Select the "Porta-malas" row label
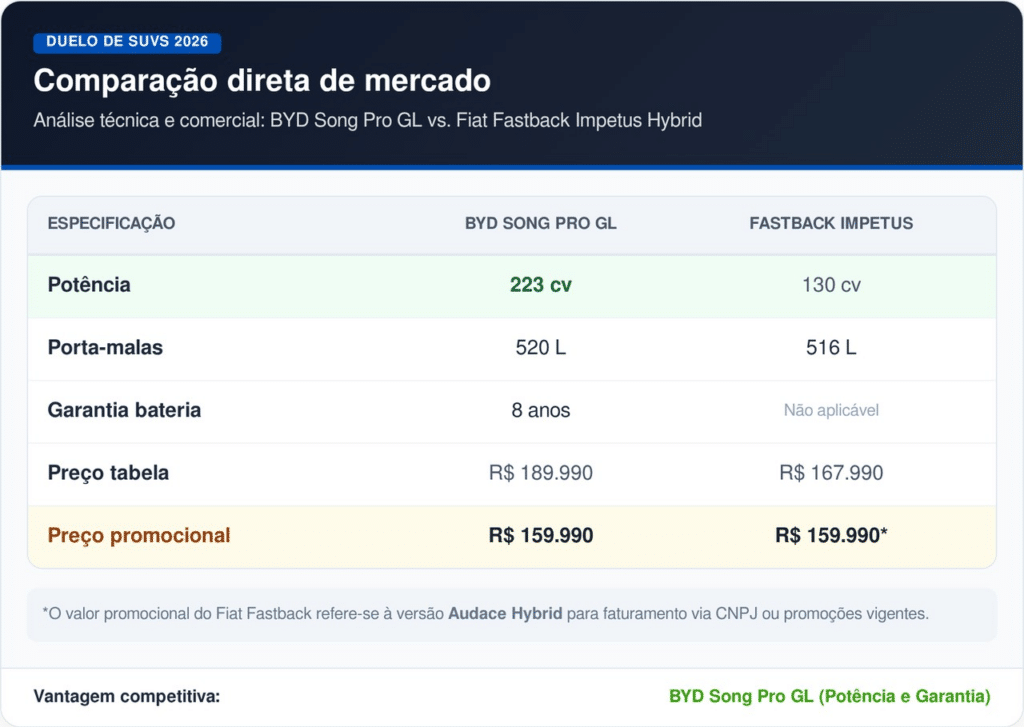 coord(105,348)
